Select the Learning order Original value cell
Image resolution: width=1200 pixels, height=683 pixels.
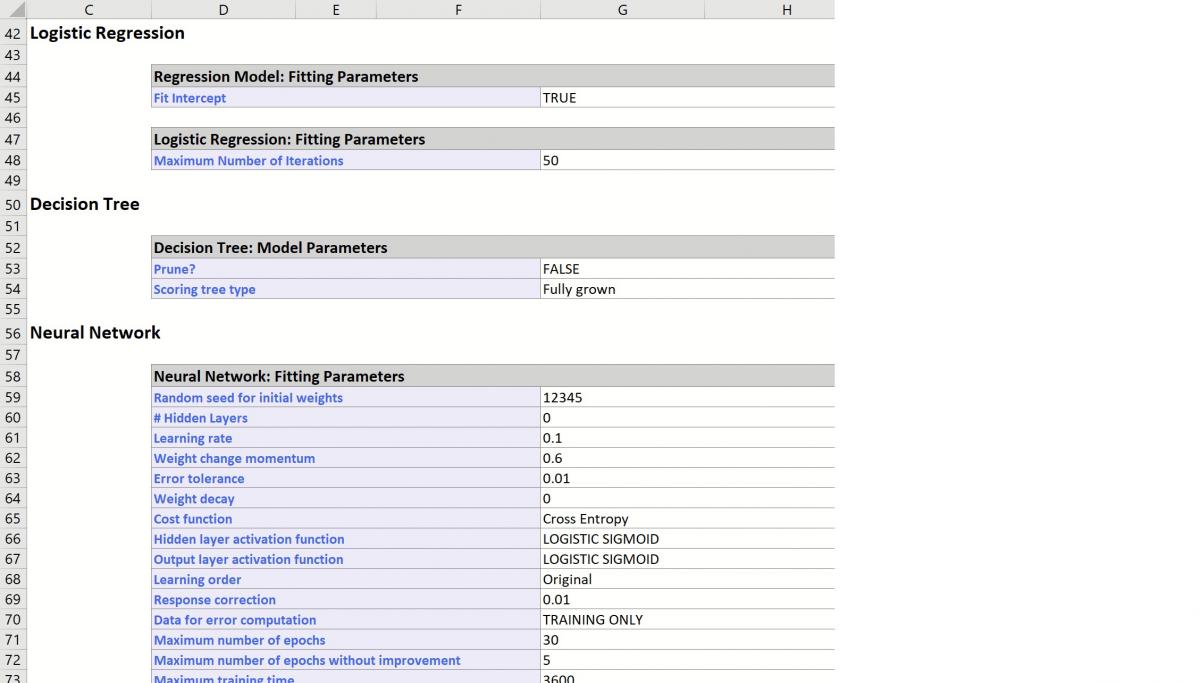686,580
